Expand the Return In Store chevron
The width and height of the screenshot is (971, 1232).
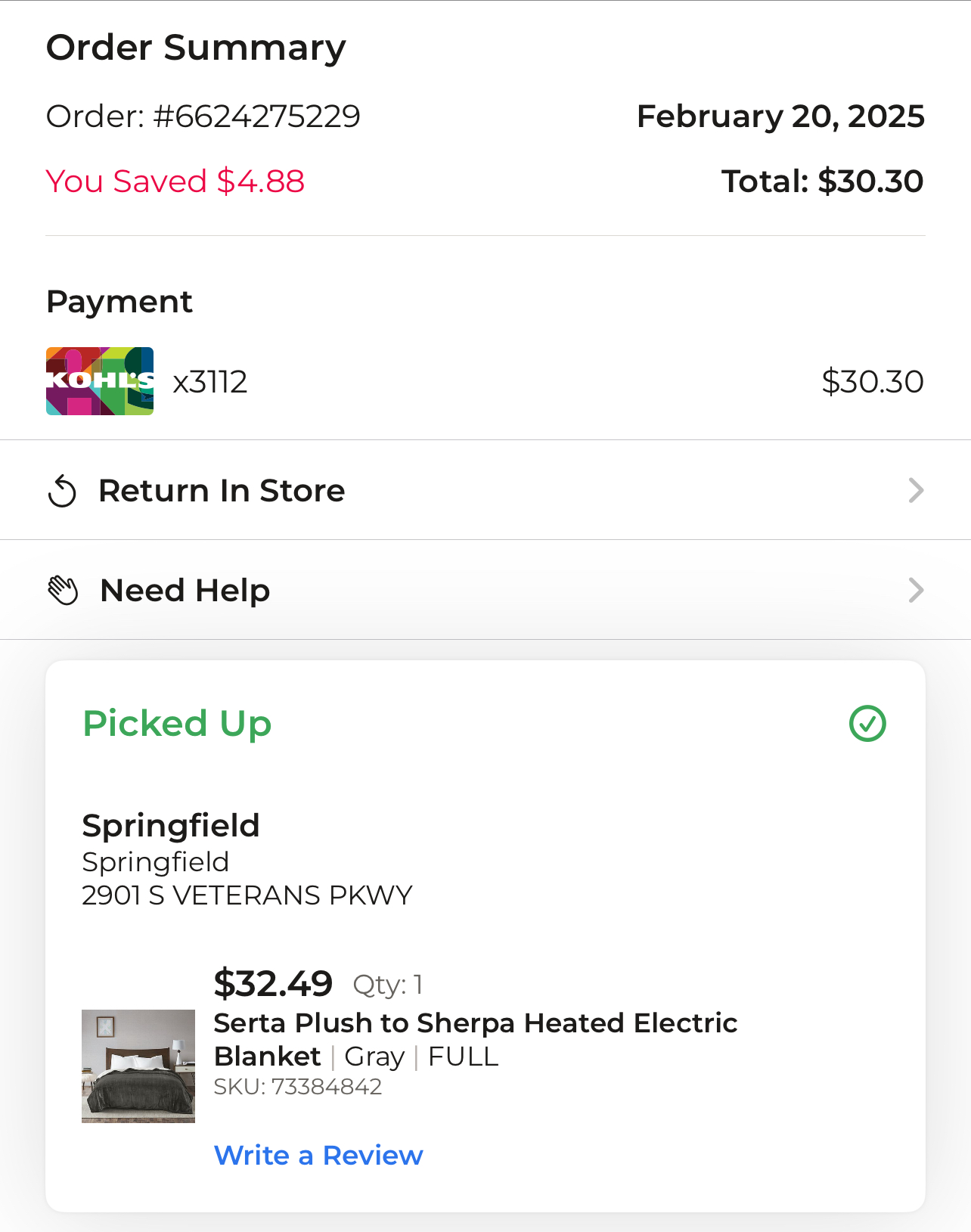(x=916, y=491)
